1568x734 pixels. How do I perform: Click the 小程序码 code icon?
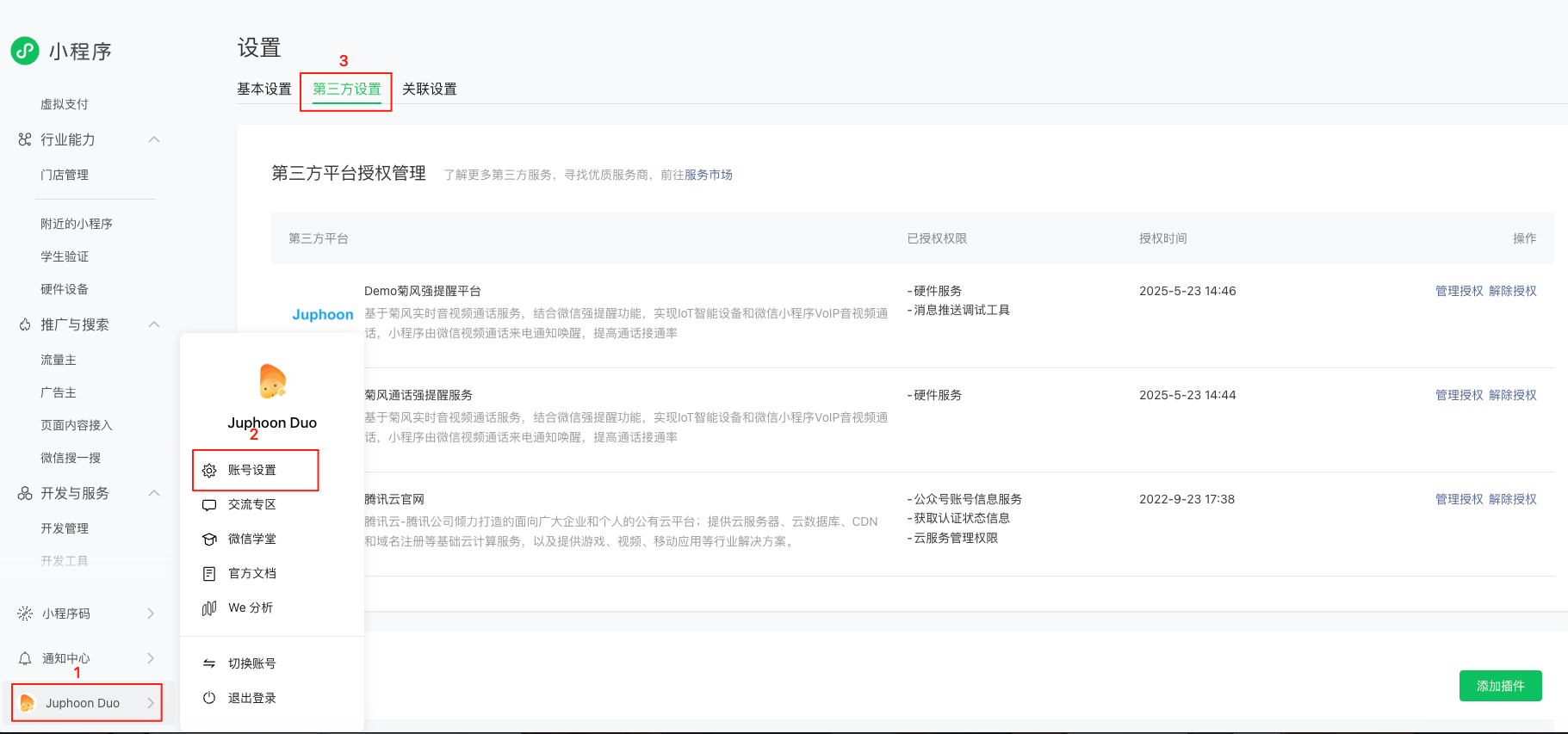coord(25,614)
